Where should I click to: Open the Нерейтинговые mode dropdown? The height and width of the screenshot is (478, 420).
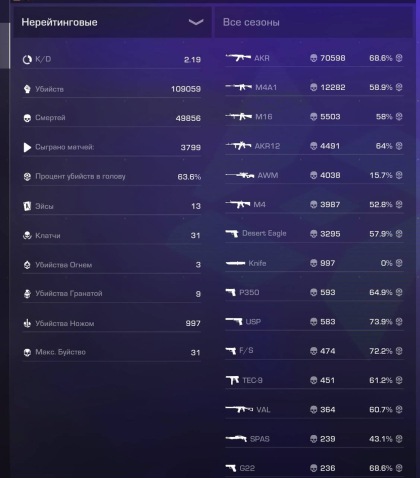tap(112, 22)
